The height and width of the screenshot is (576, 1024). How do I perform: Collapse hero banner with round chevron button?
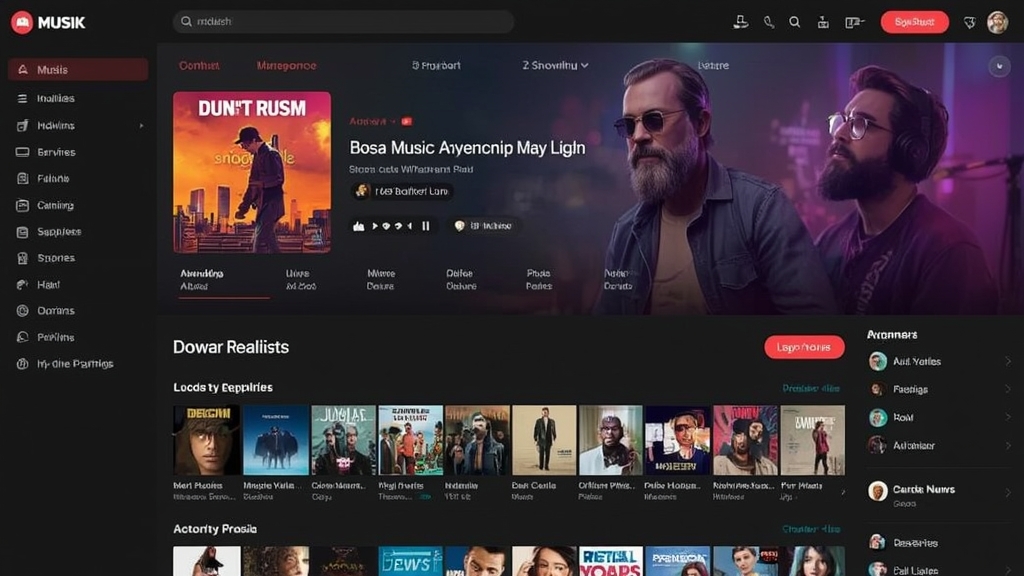click(999, 66)
